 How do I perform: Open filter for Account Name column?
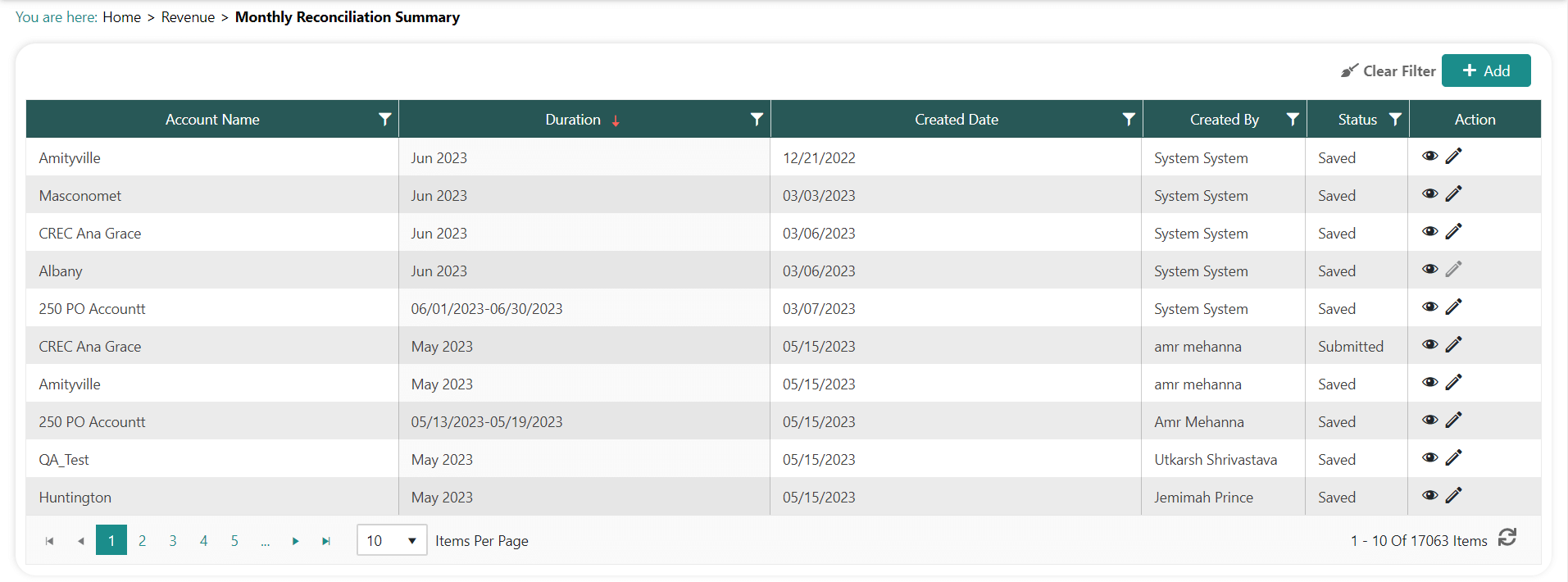pyautogui.click(x=384, y=120)
